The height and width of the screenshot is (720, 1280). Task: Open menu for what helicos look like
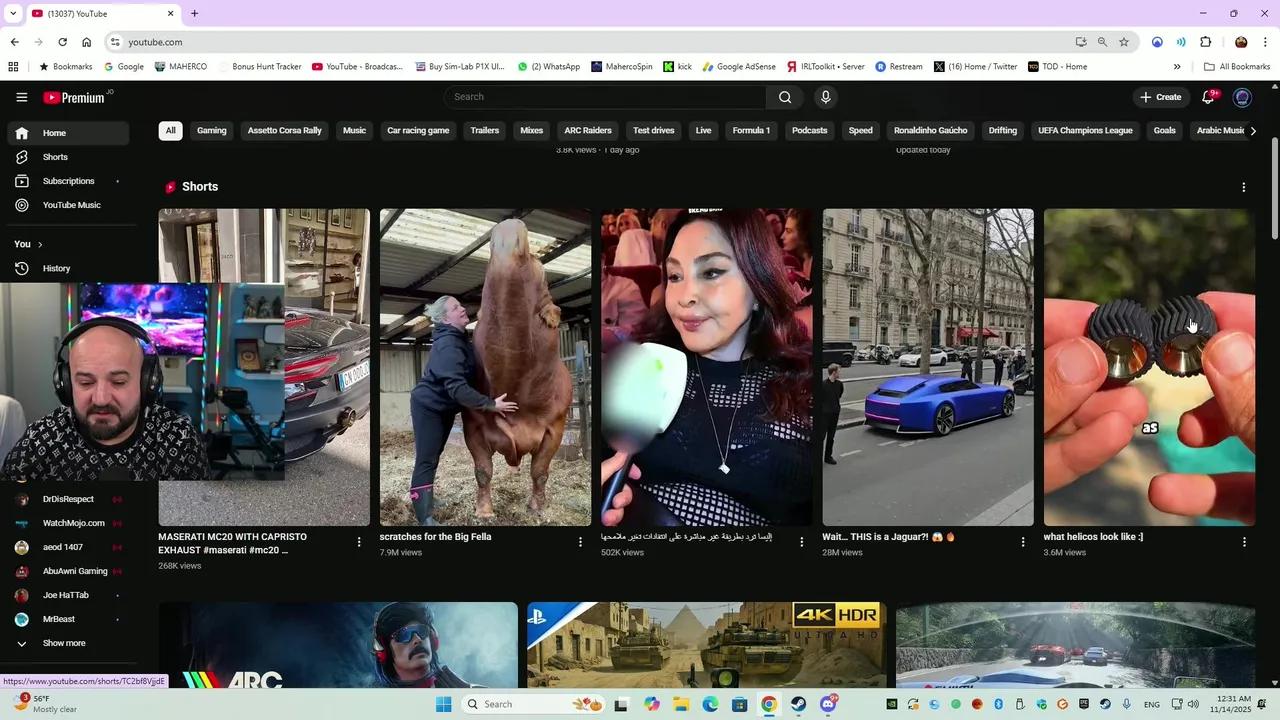pos(1244,542)
